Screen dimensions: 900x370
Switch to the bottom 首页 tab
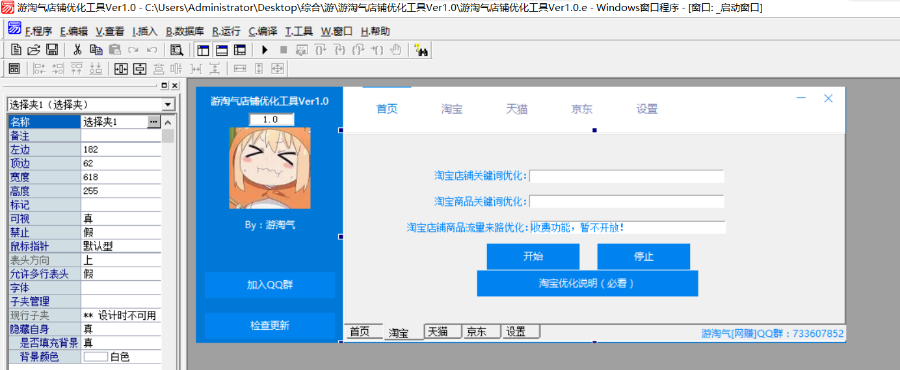coord(364,332)
